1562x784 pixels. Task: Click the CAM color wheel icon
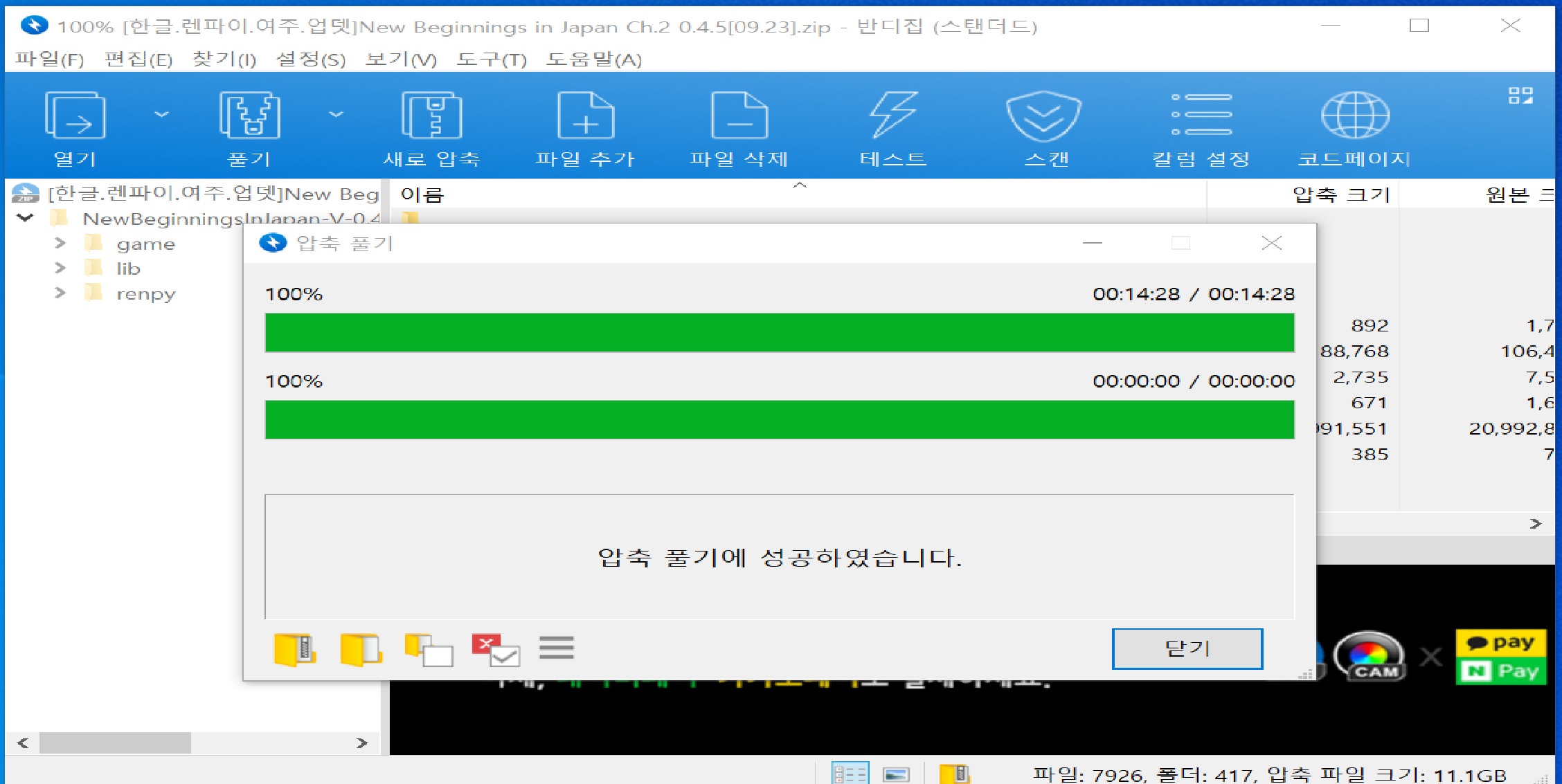click(1370, 656)
